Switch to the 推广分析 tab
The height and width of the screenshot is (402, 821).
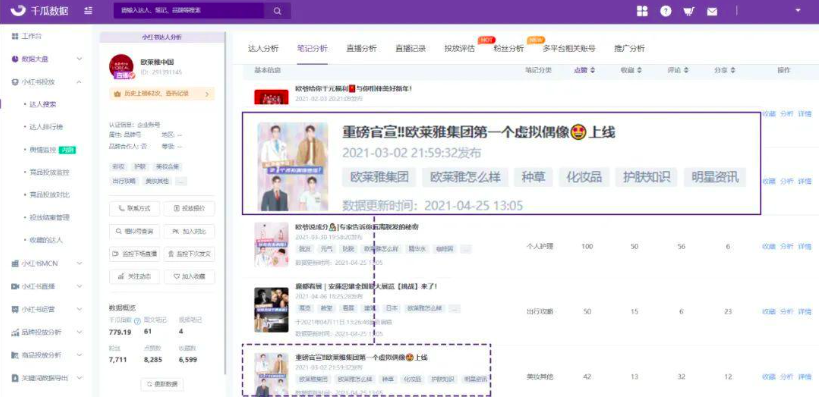[x=629, y=49]
